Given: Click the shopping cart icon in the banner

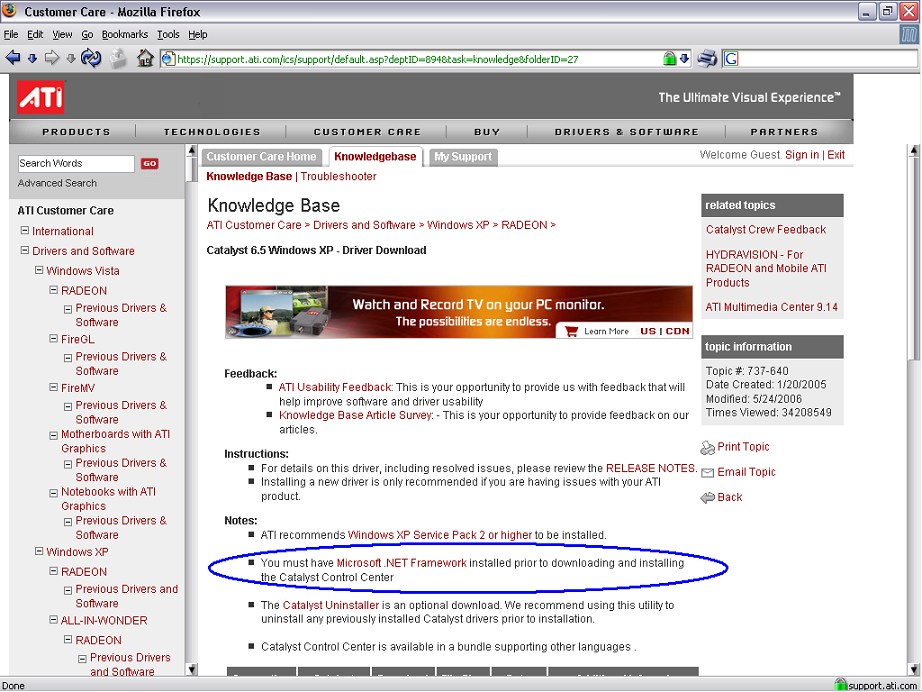Looking at the screenshot, I should click(x=571, y=331).
